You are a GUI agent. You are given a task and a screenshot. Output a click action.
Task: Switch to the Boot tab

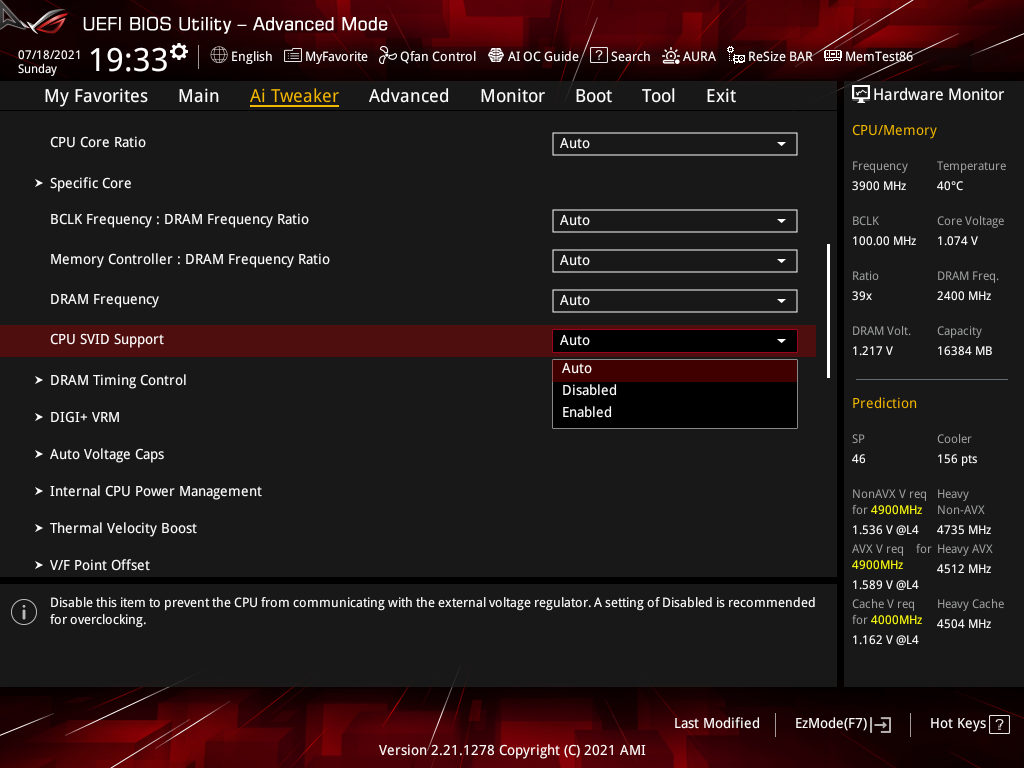pyautogui.click(x=593, y=95)
